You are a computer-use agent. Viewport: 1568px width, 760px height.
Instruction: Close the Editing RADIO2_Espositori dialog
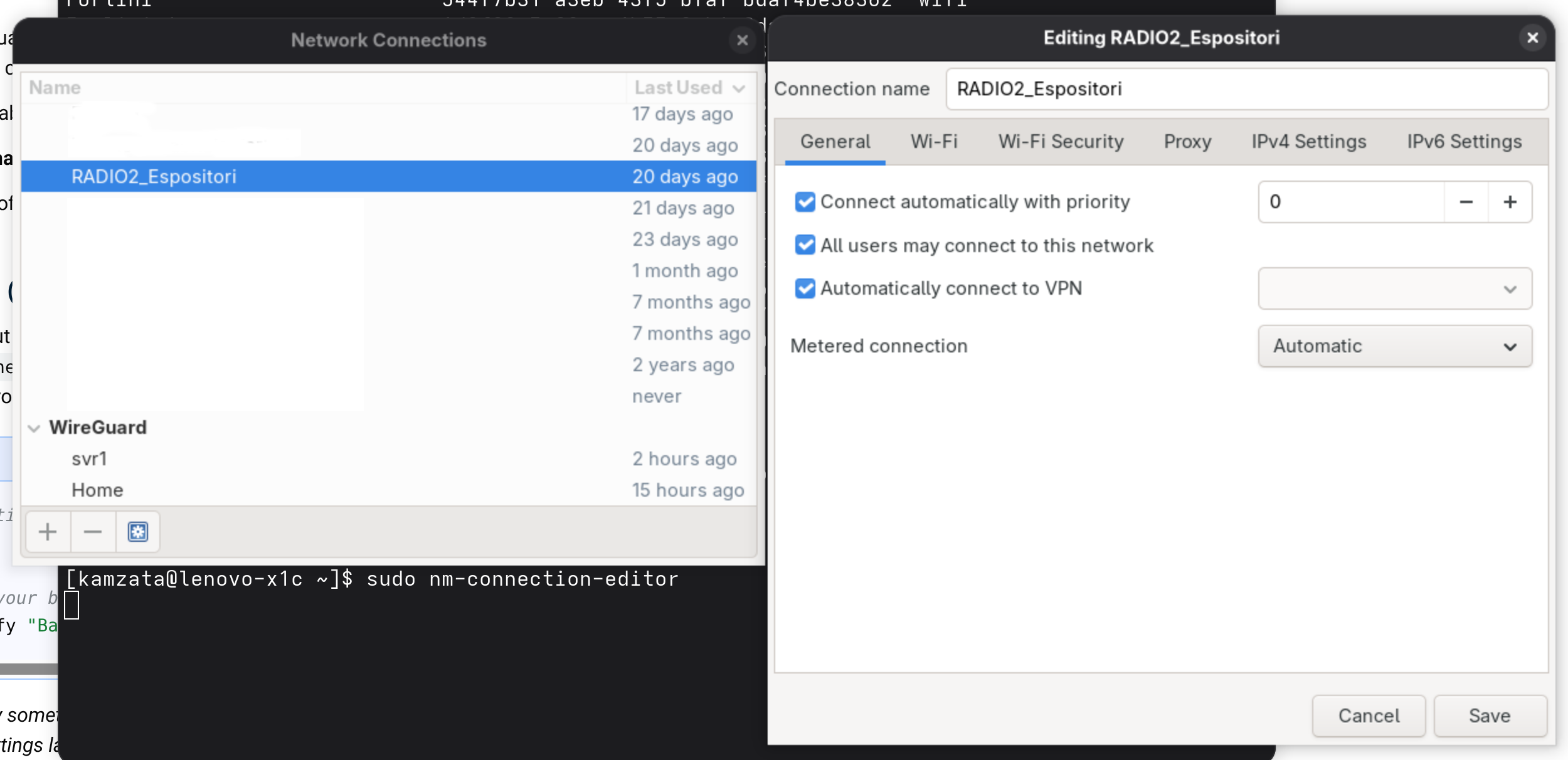pos(1532,38)
